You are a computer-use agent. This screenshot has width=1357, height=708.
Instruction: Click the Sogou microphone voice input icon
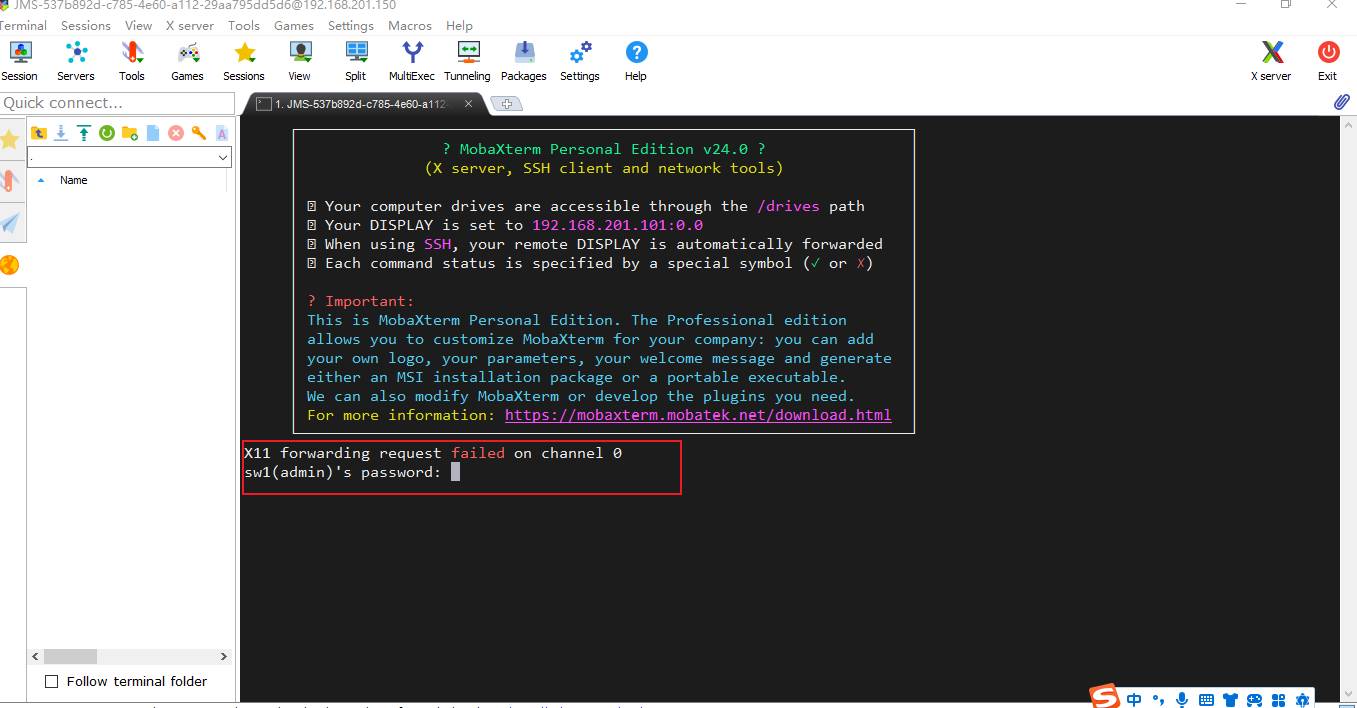pos(1182,700)
